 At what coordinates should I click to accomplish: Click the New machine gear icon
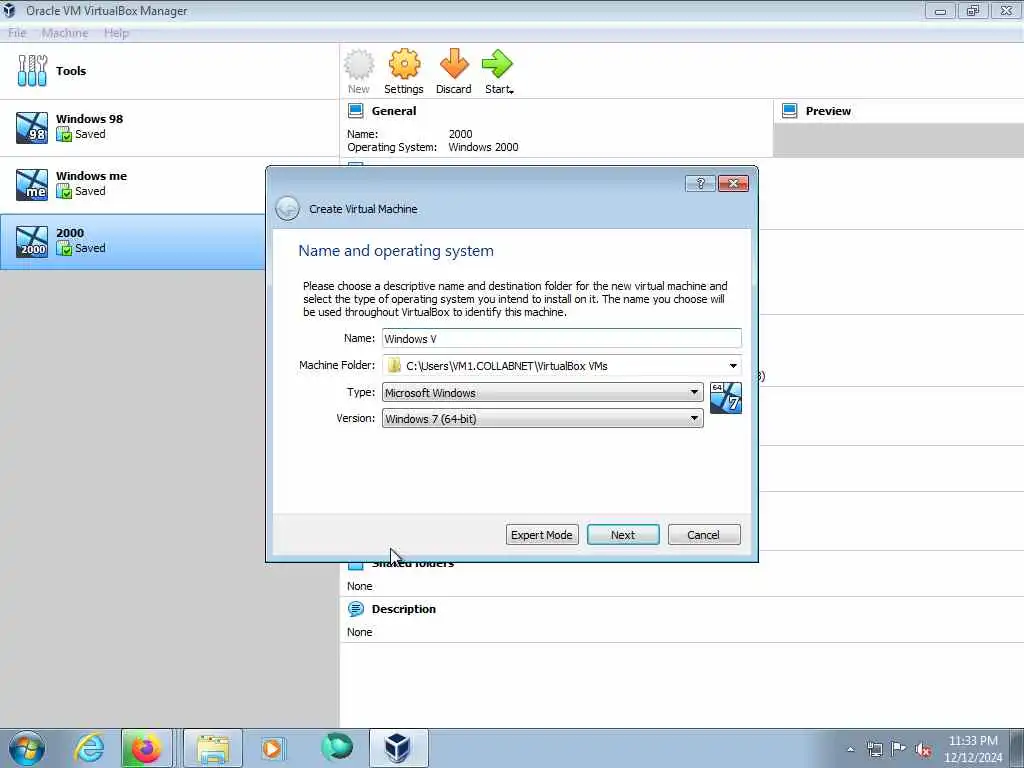[x=359, y=64]
